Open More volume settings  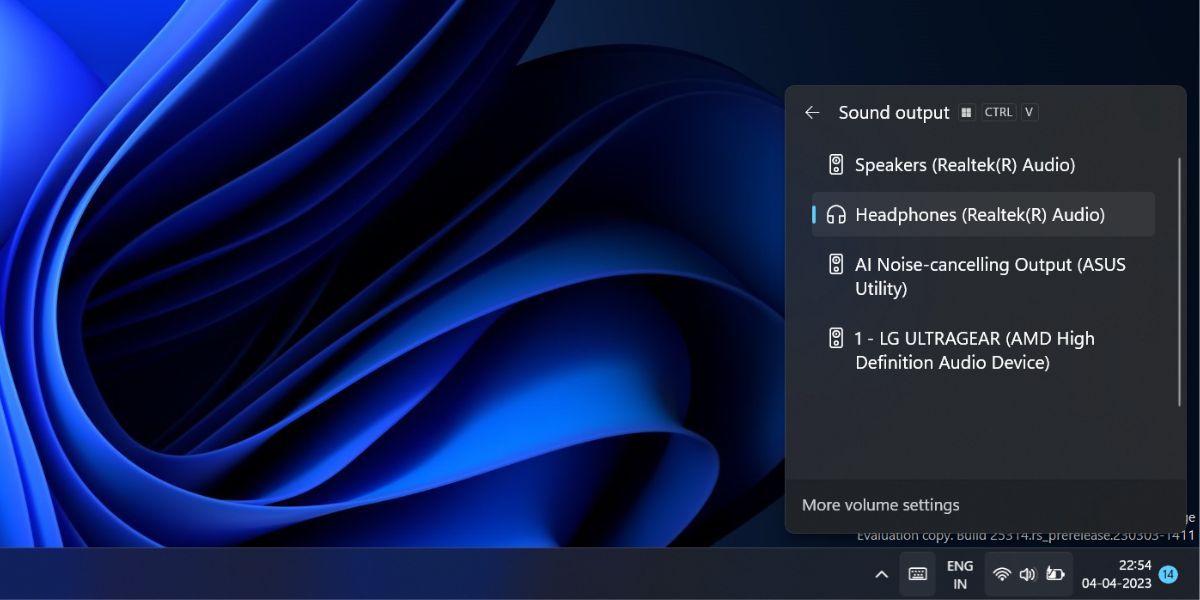pos(880,504)
